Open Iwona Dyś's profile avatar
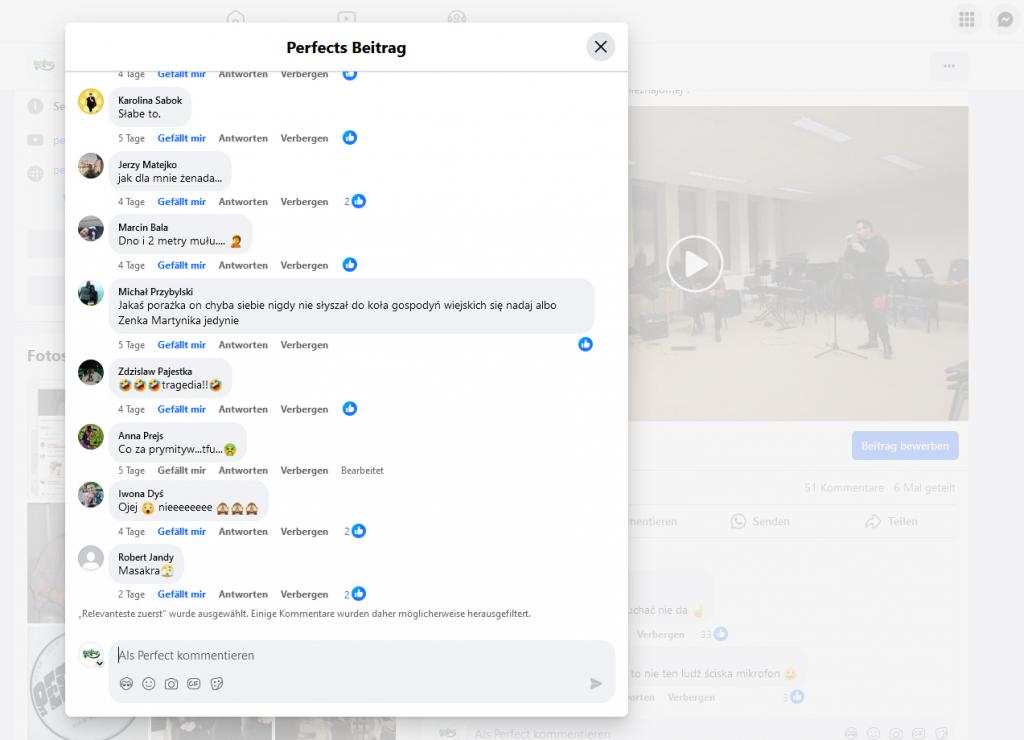1024x740 pixels. point(91,494)
